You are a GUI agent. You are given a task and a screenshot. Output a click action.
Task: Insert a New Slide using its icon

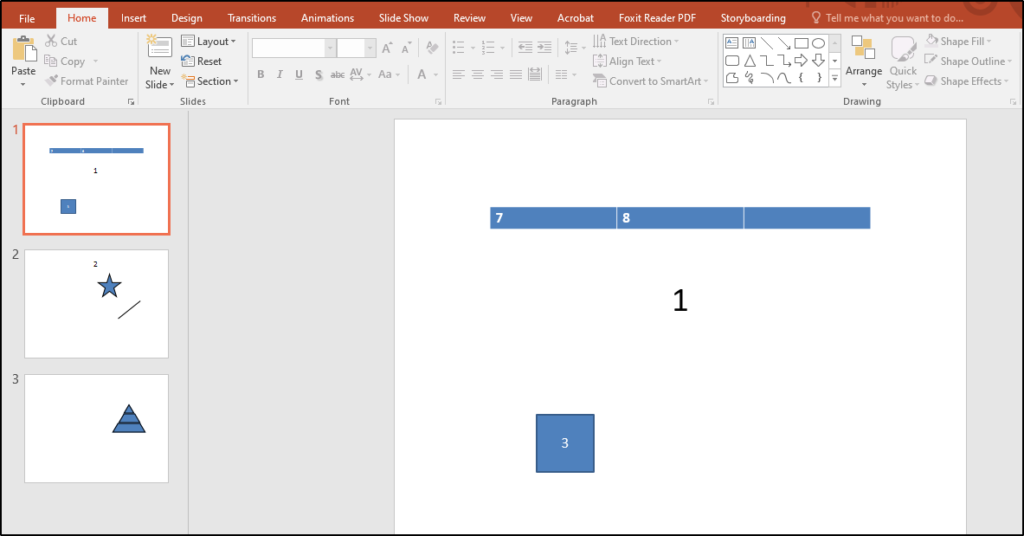(x=159, y=48)
